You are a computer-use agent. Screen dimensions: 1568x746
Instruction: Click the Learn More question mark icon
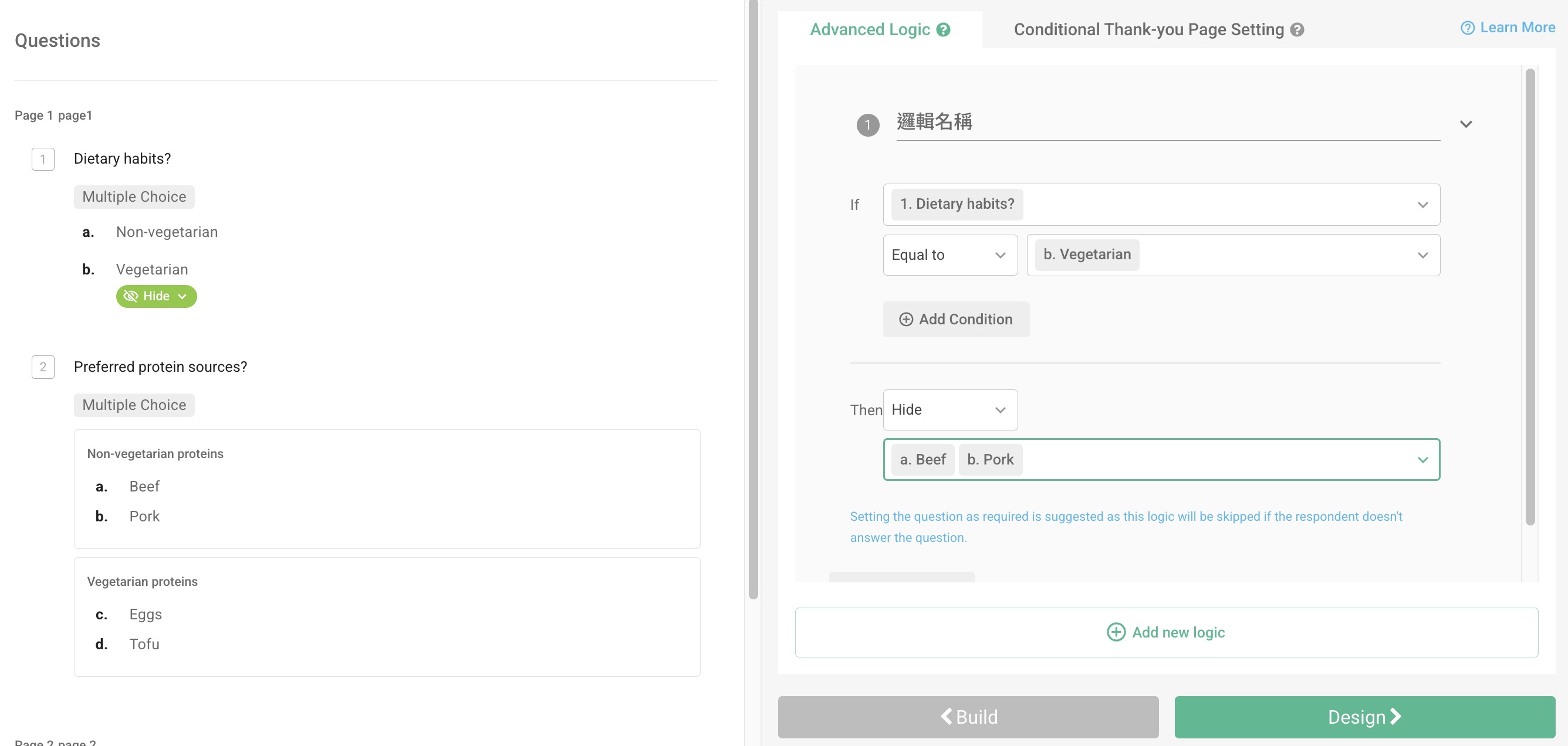(x=1467, y=28)
